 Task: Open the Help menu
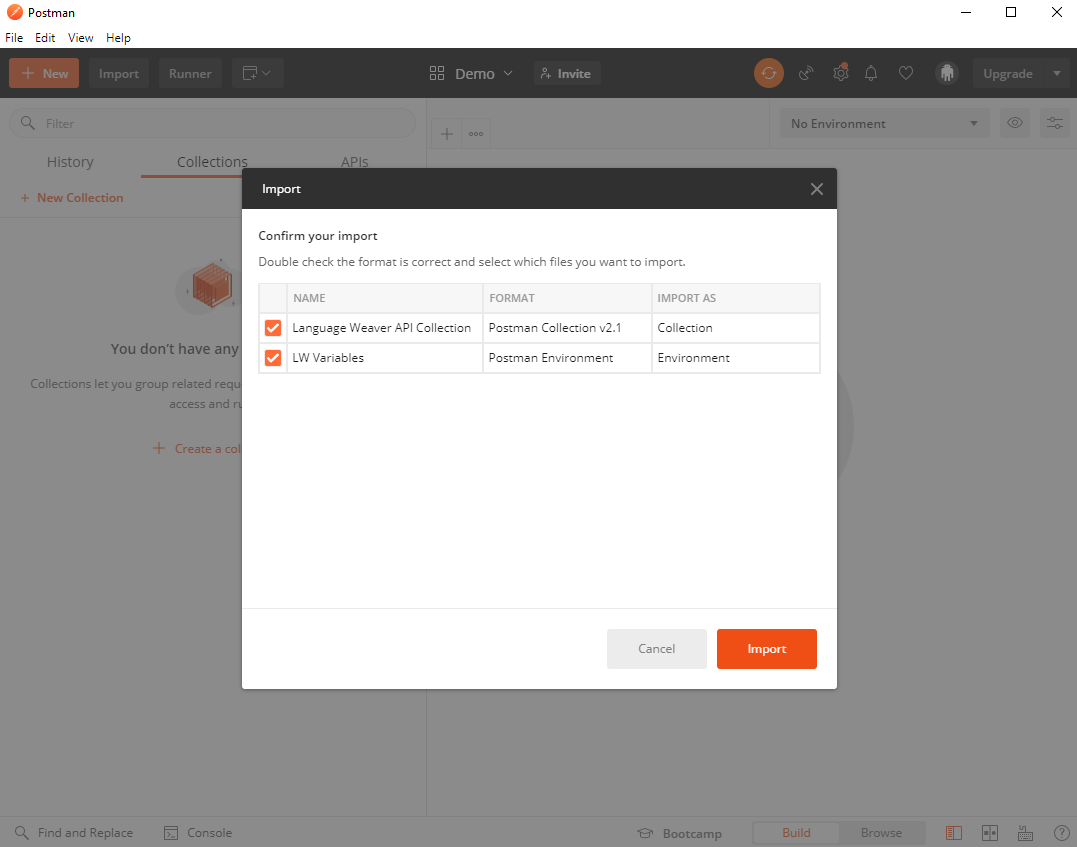pos(118,38)
